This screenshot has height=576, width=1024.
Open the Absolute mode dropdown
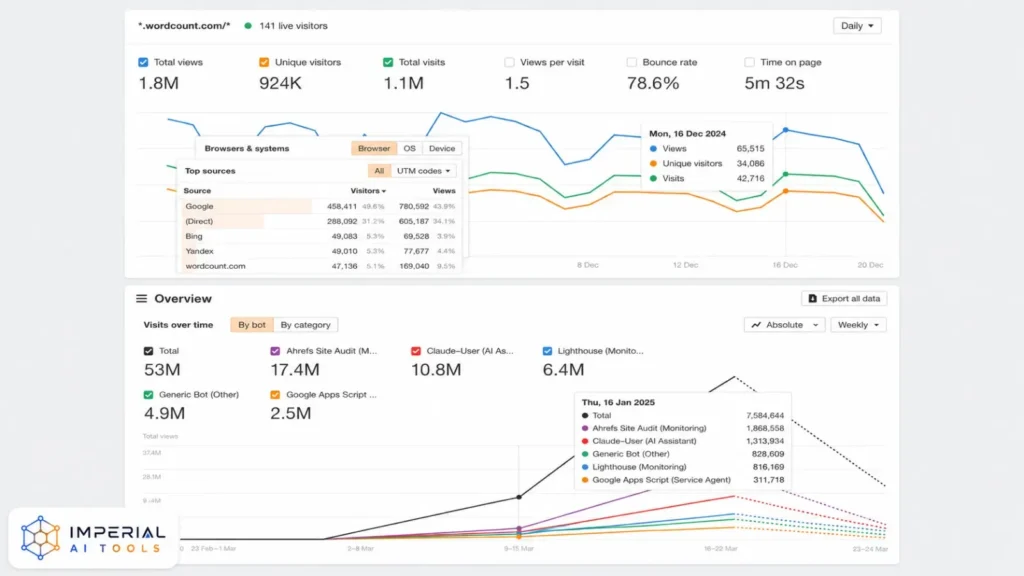pos(784,325)
